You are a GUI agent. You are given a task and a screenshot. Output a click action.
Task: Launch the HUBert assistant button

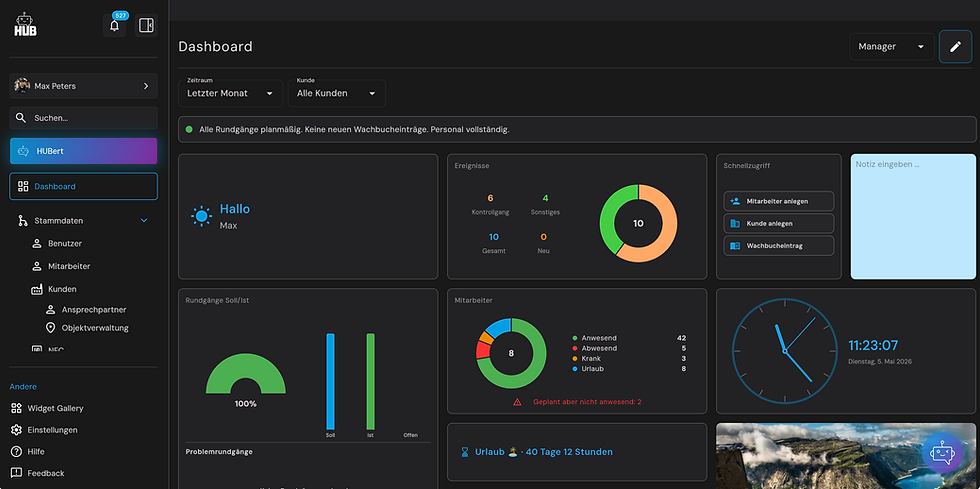[x=84, y=151]
